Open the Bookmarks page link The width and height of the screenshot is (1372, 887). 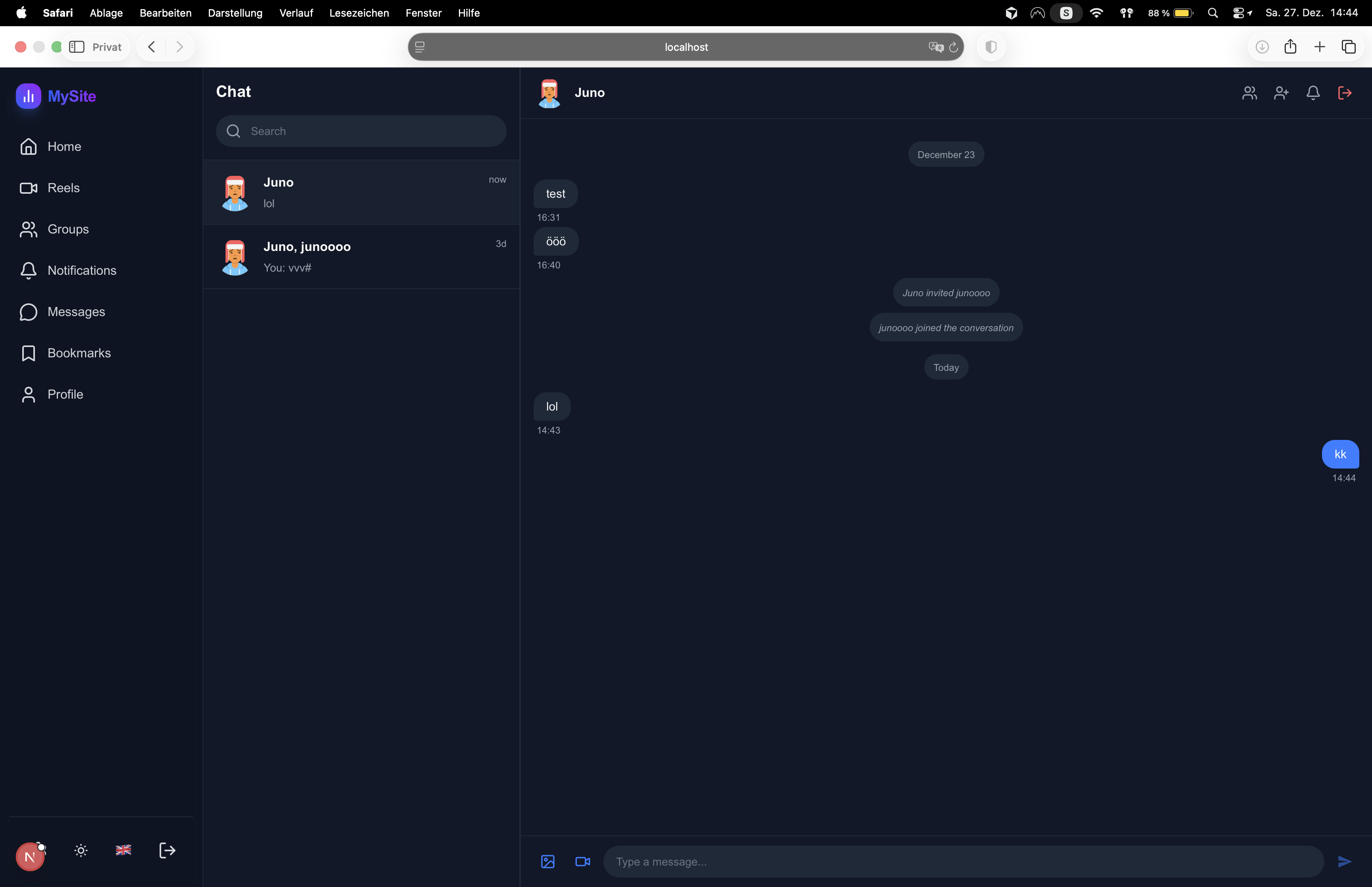pos(79,353)
